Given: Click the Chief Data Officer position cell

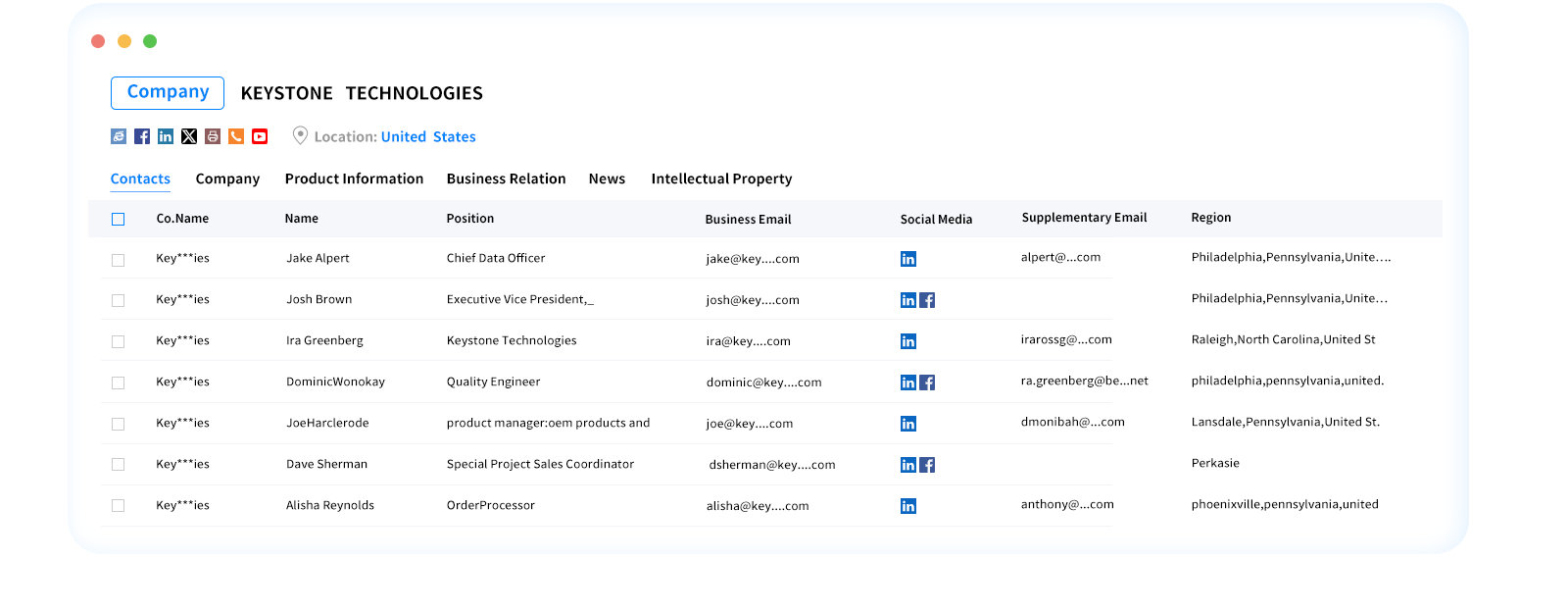Looking at the screenshot, I should tap(496, 259).
